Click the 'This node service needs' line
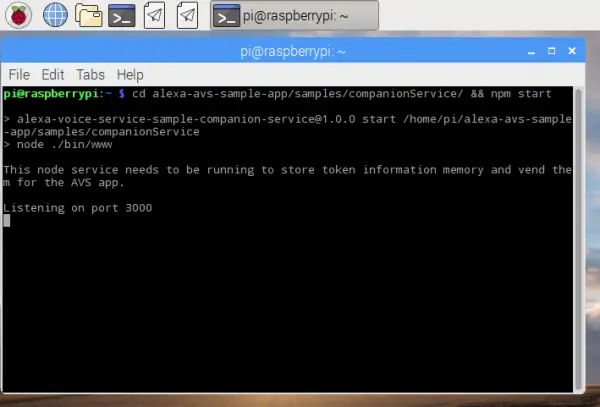Image resolution: width=600 pixels, height=407 pixels. coord(287,170)
